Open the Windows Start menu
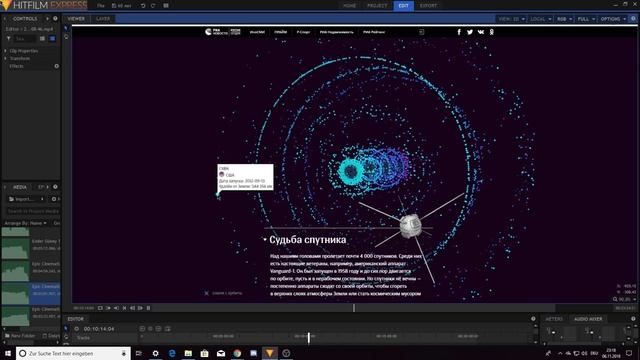Viewport: 640px width, 360px height. pyautogui.click(x=7, y=353)
